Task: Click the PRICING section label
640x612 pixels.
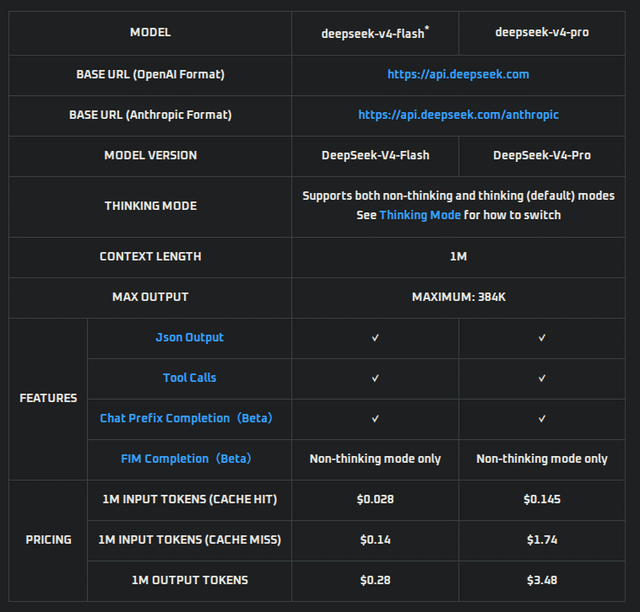Action: coord(48,540)
